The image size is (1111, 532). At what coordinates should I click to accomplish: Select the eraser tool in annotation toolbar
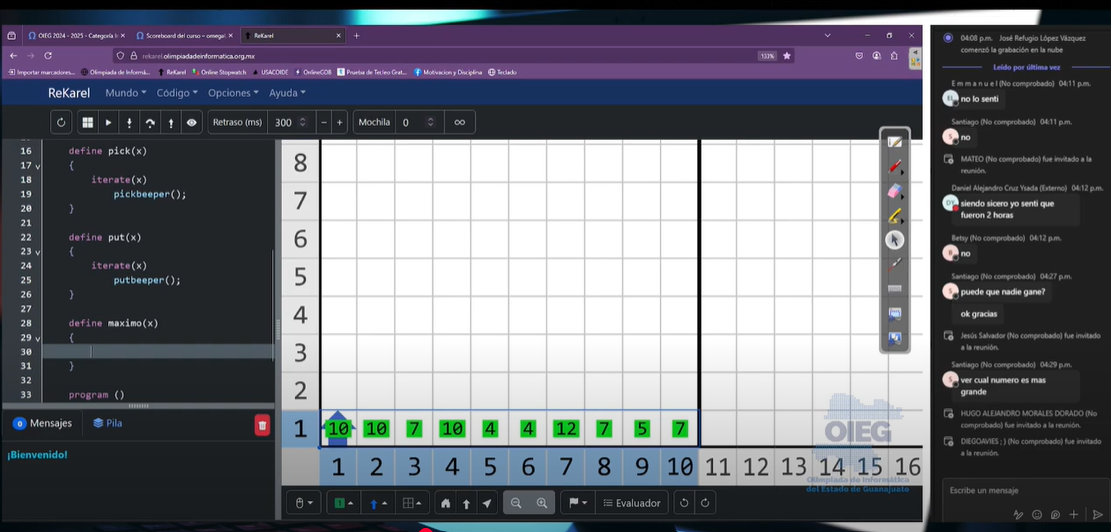click(x=894, y=191)
